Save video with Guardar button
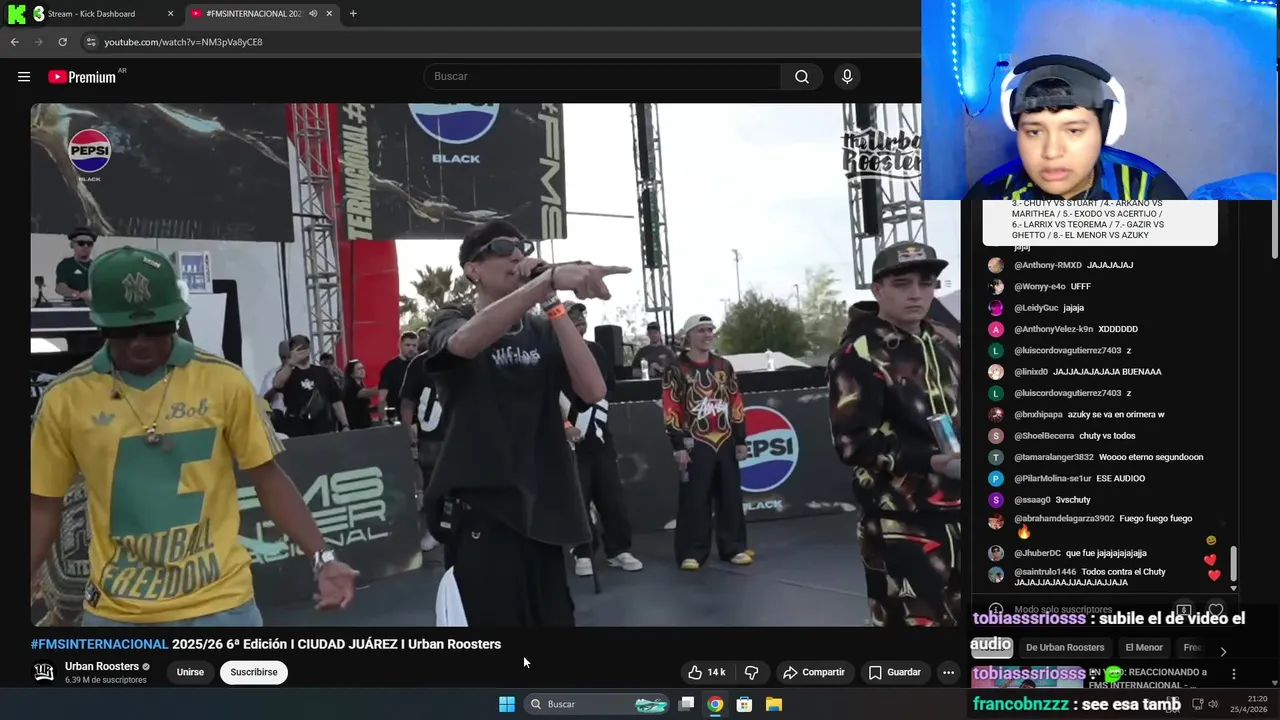The width and height of the screenshot is (1280, 720). [x=894, y=672]
